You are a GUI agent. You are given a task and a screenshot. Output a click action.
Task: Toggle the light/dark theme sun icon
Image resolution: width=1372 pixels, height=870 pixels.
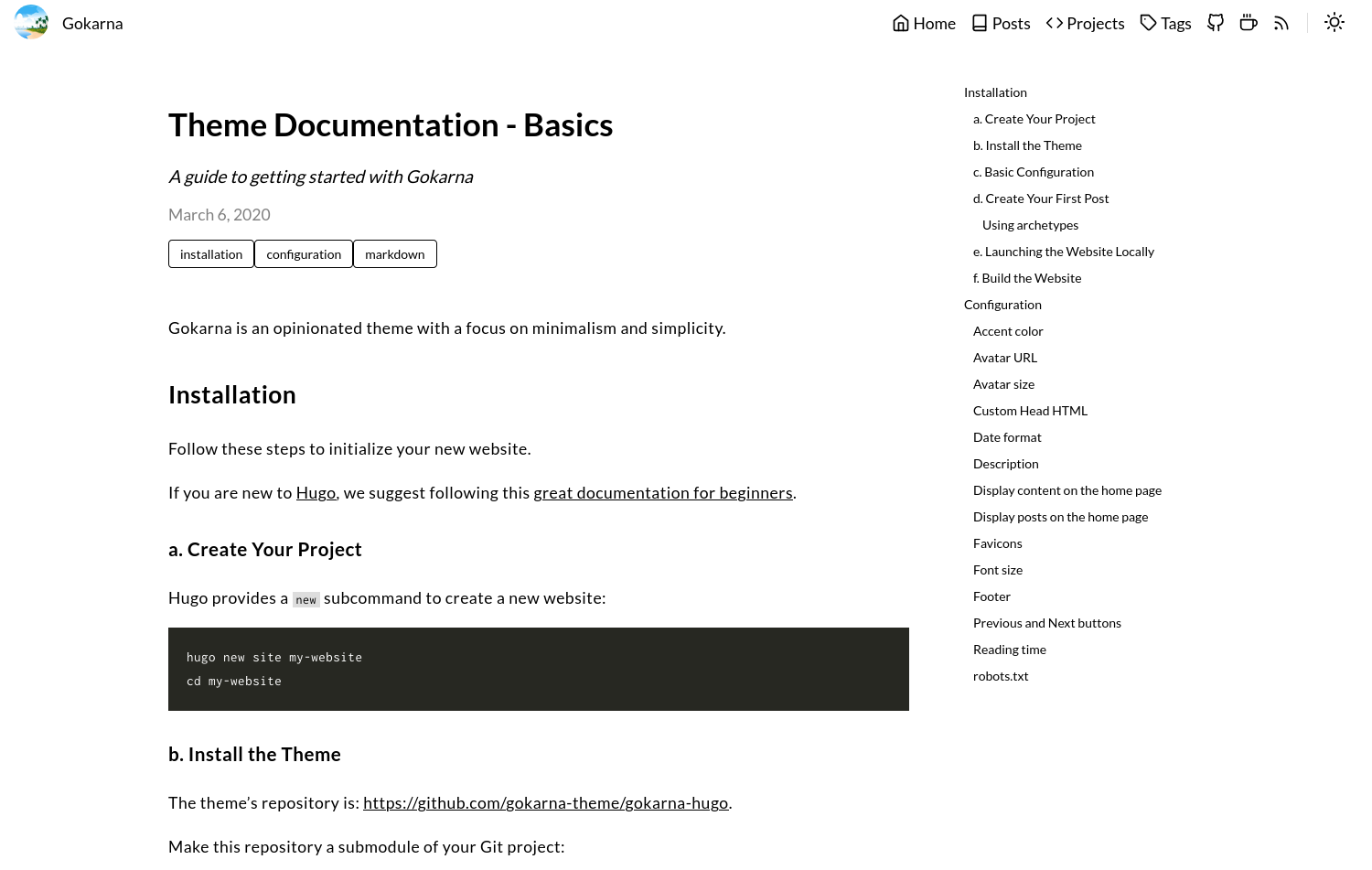(x=1334, y=23)
